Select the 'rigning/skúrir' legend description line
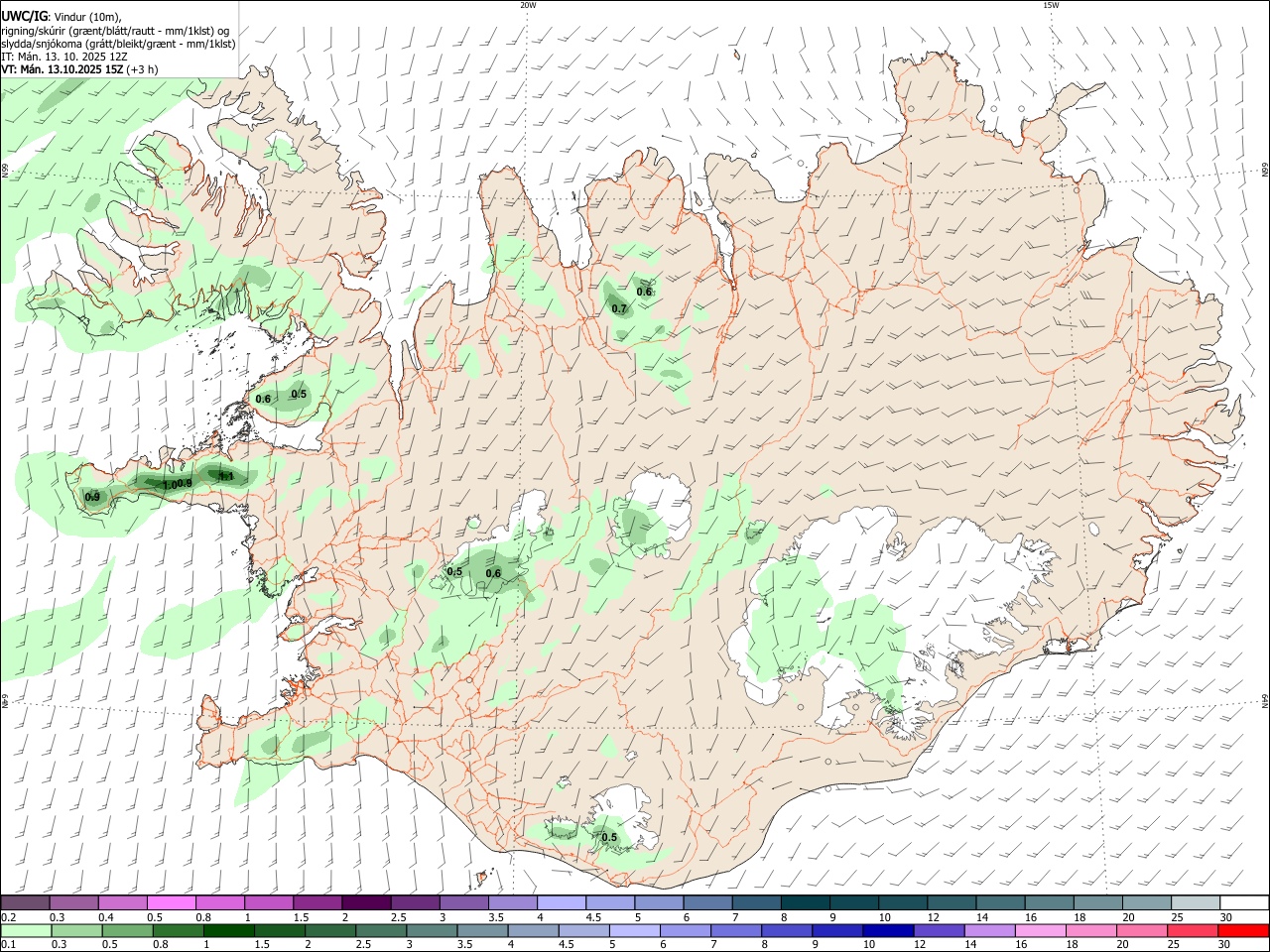This screenshot has width=1270, height=952. pyautogui.click(x=115, y=31)
